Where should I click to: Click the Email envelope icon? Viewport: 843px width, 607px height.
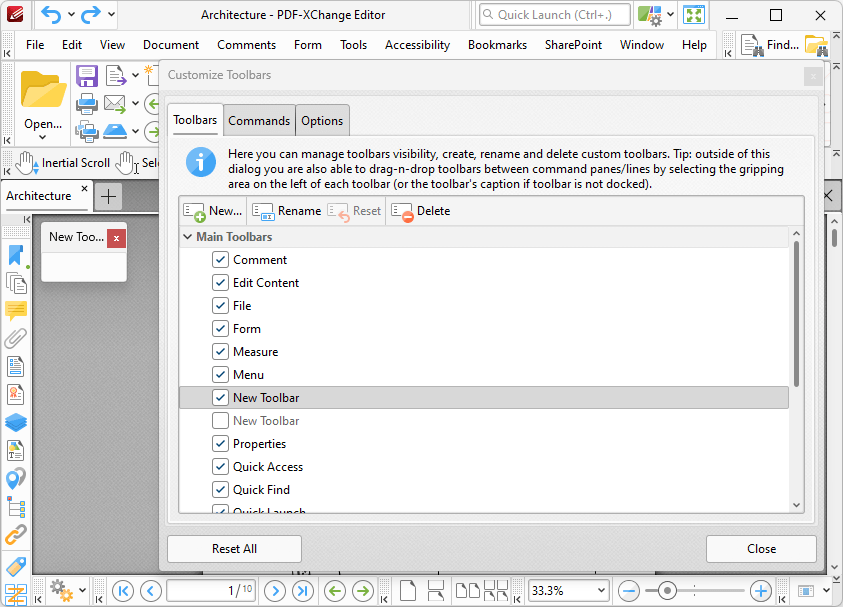pyautogui.click(x=115, y=104)
